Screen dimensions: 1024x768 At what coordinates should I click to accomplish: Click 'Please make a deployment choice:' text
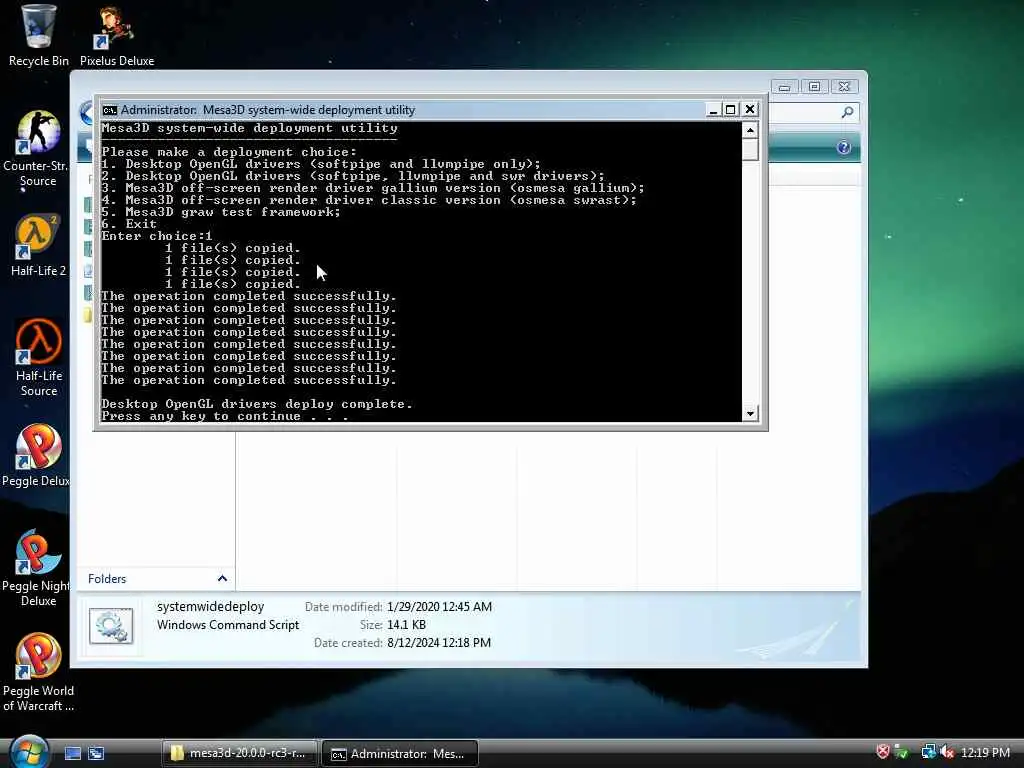229,152
